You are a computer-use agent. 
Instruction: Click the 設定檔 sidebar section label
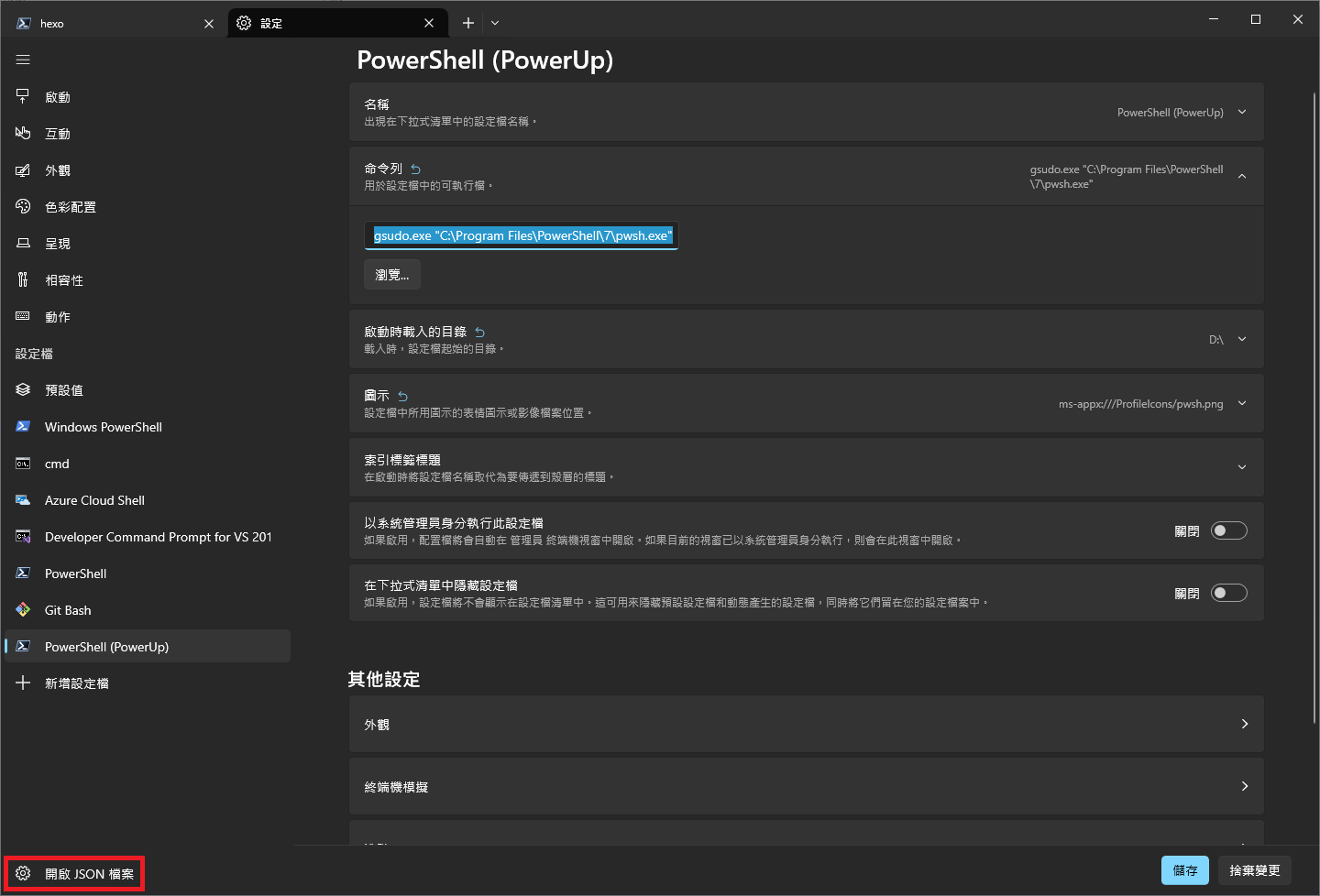pyautogui.click(x=34, y=354)
